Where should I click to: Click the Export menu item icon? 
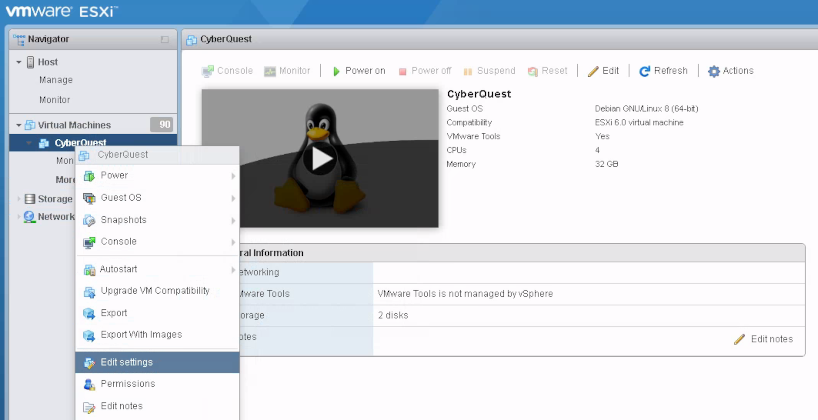click(90, 314)
